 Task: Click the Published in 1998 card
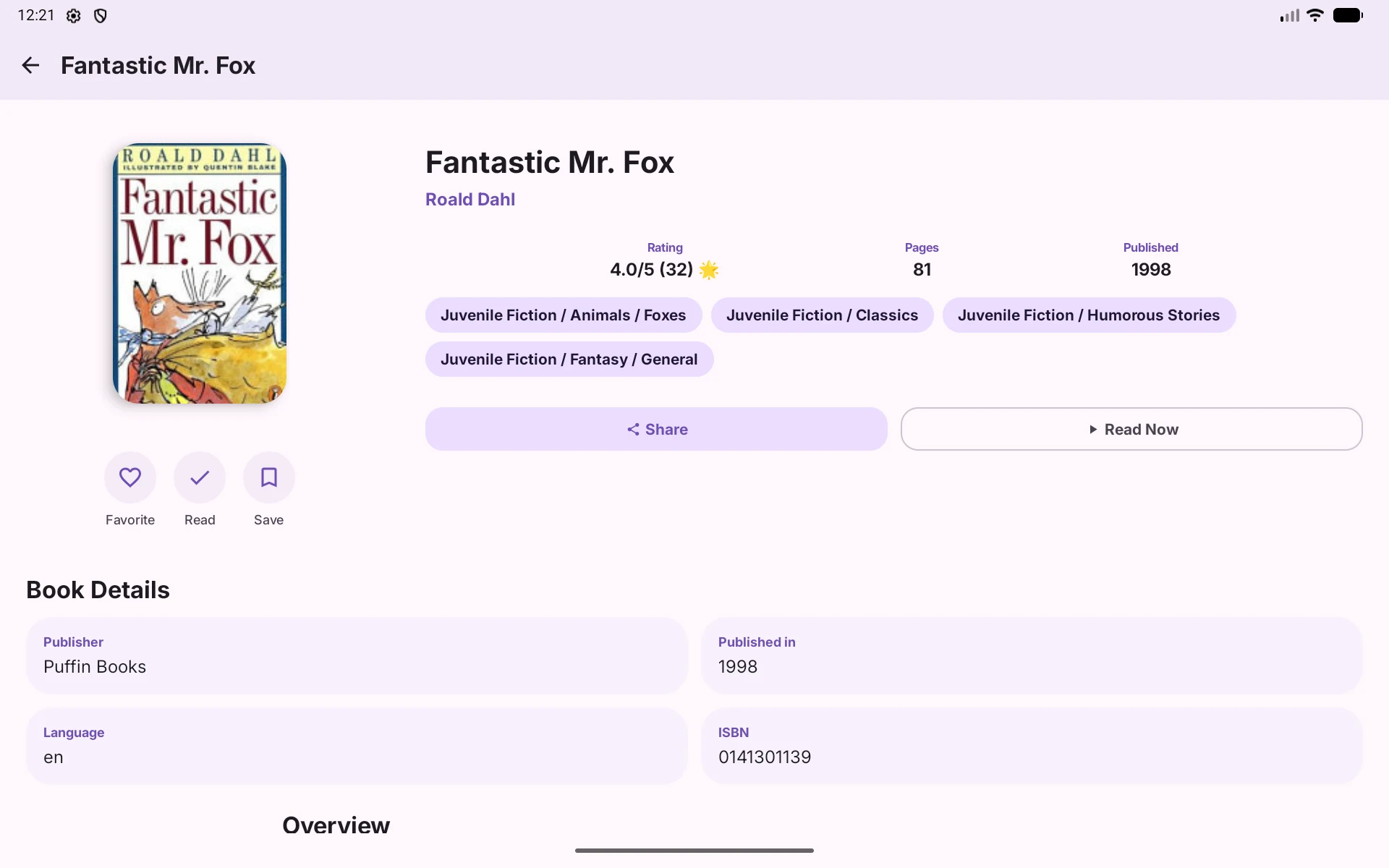(x=1032, y=656)
